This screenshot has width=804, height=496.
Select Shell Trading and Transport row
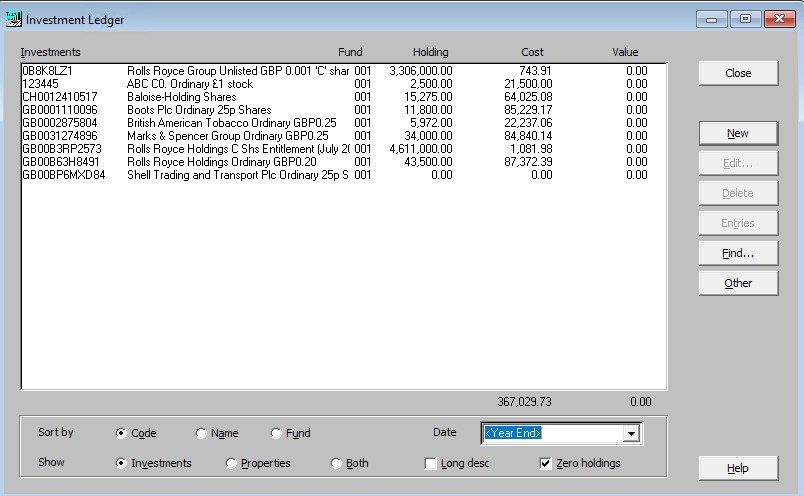344,175
